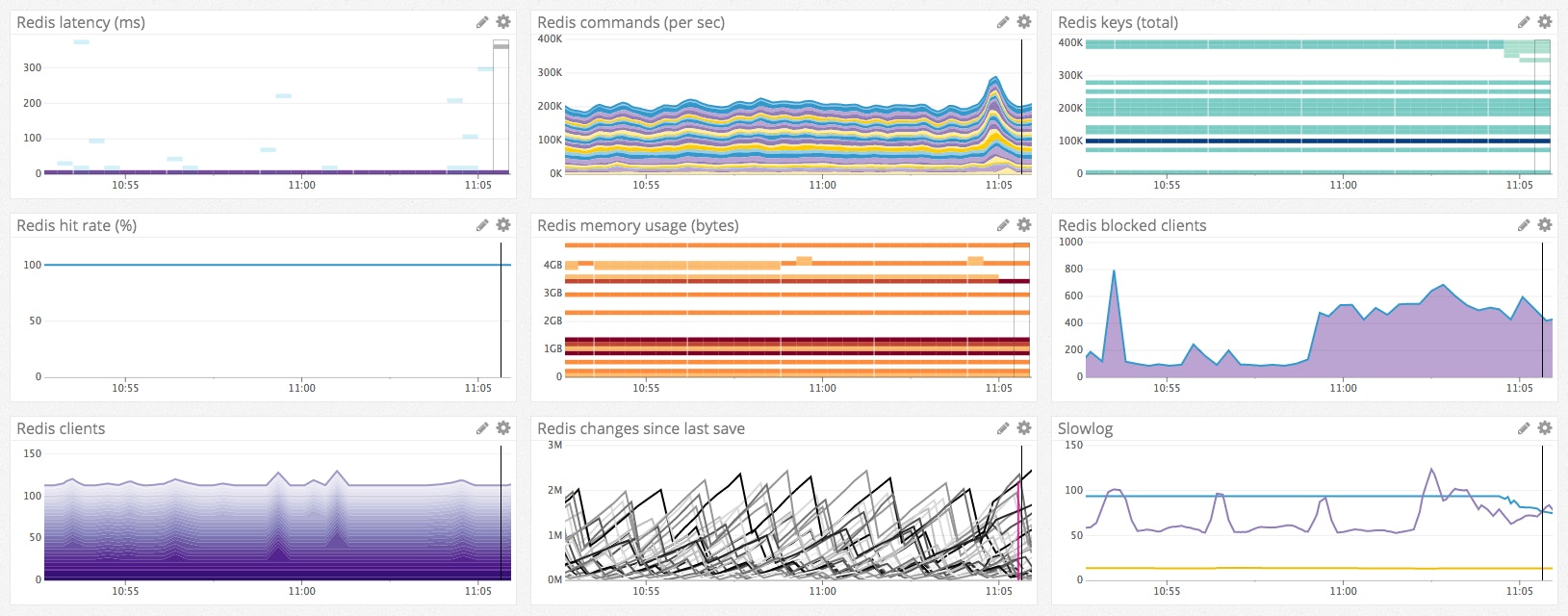The image size is (1568, 616).
Task: Click the dark blue band in Redis keys
Action: point(1299,141)
